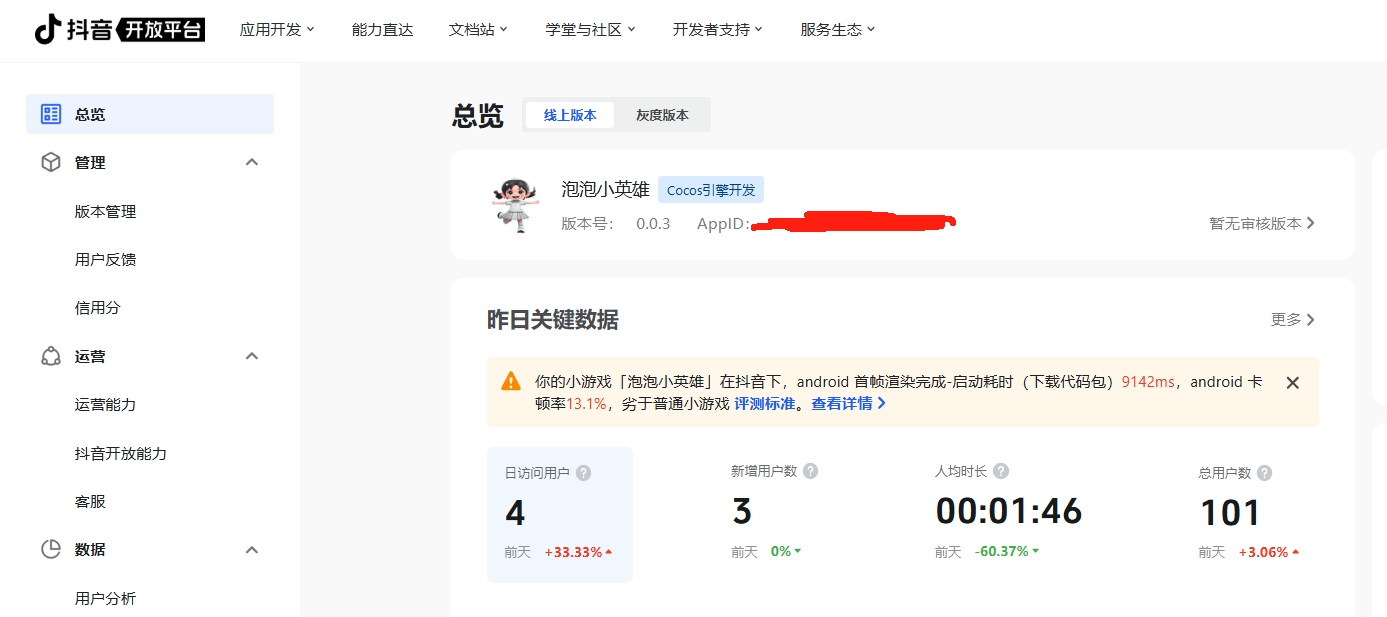Viewport: 1387px width, 617px height.
Task: Open the 服务生态 dropdown menu
Action: [837, 30]
